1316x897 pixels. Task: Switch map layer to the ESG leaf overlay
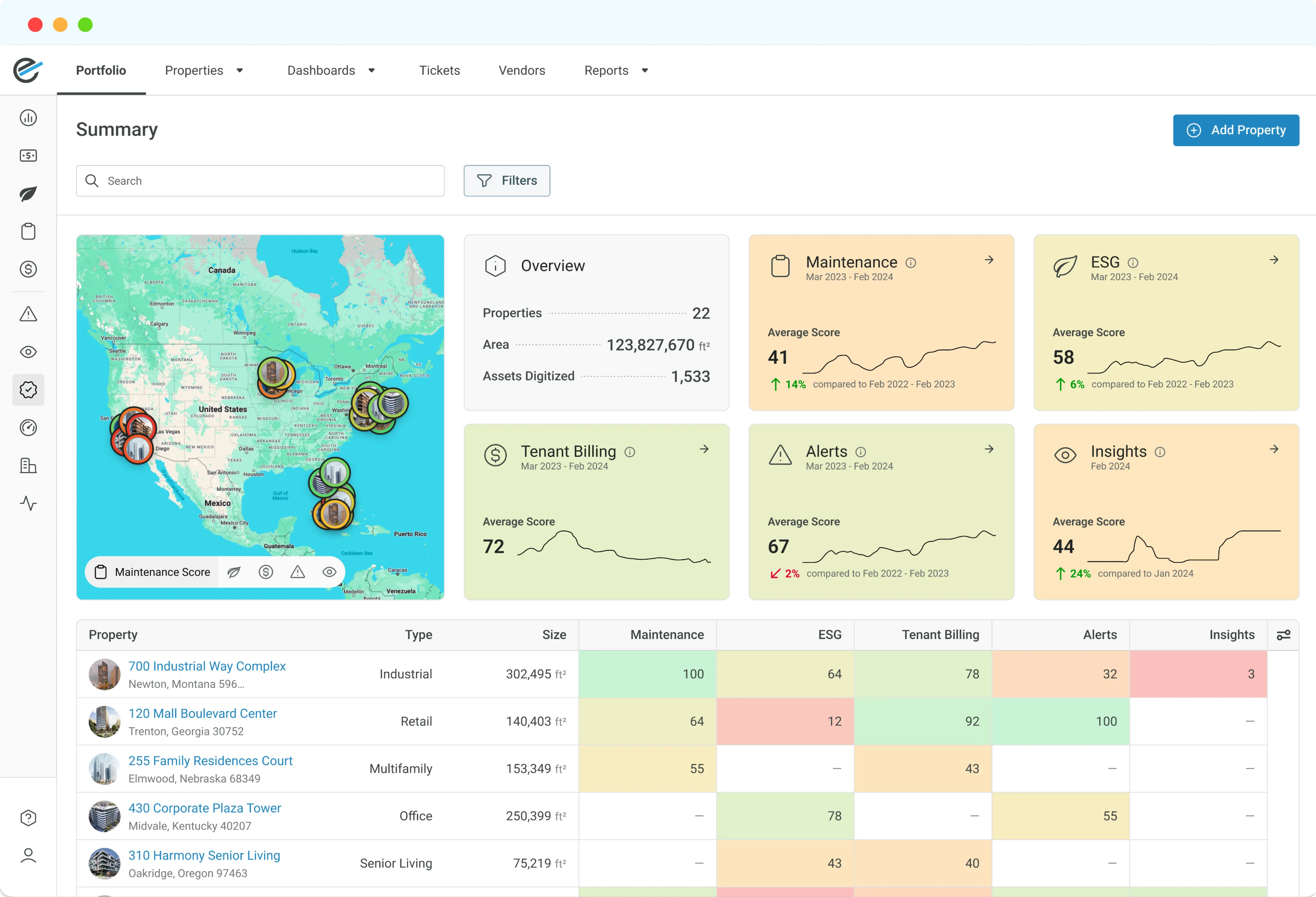point(234,572)
